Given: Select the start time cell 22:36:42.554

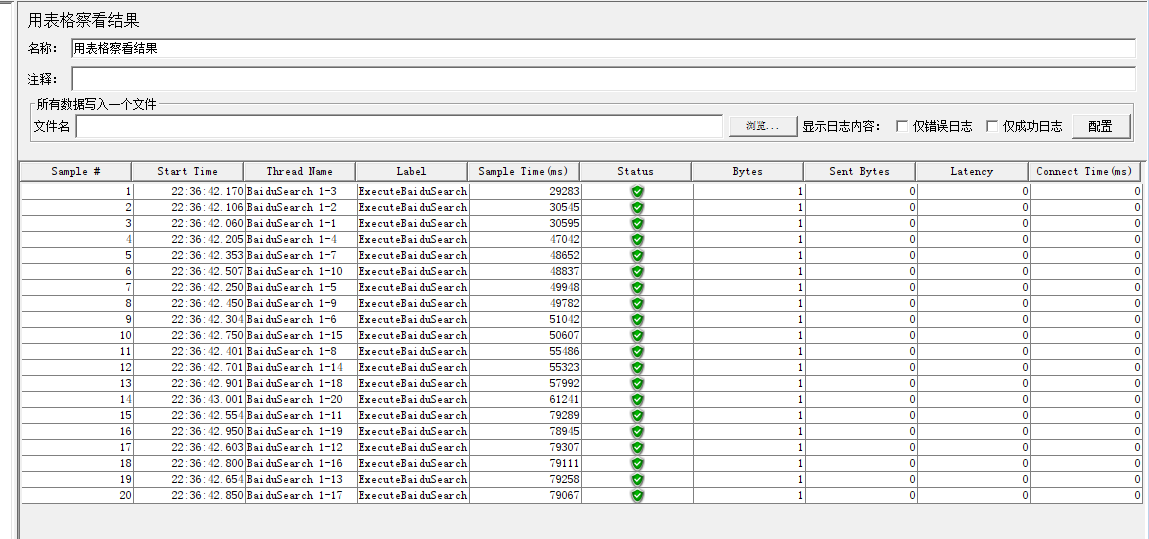Looking at the screenshot, I should coord(189,416).
